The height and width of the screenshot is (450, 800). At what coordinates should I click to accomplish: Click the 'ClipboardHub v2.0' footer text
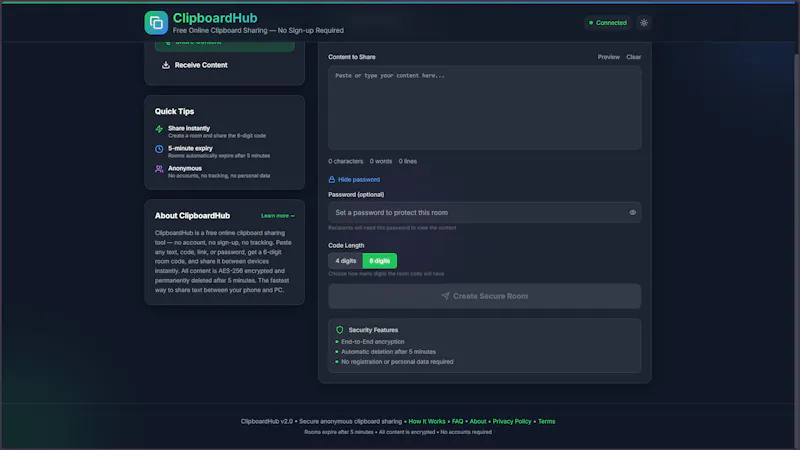pos(267,421)
